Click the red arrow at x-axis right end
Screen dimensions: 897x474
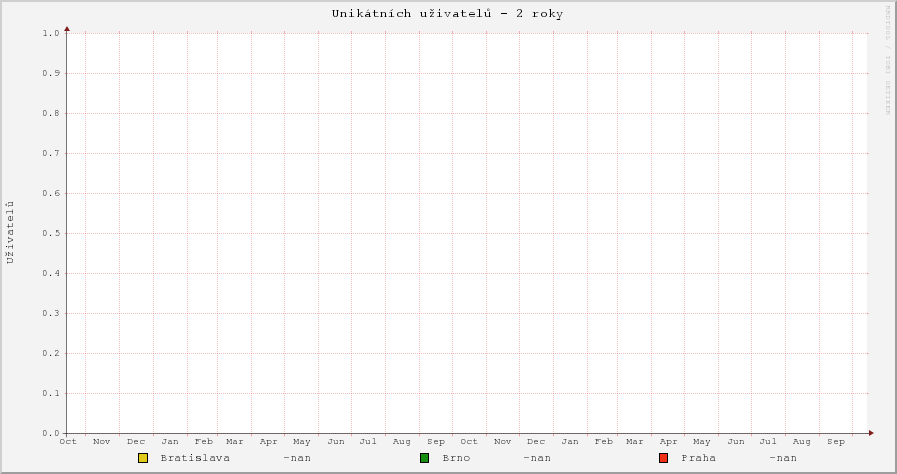click(x=871, y=433)
